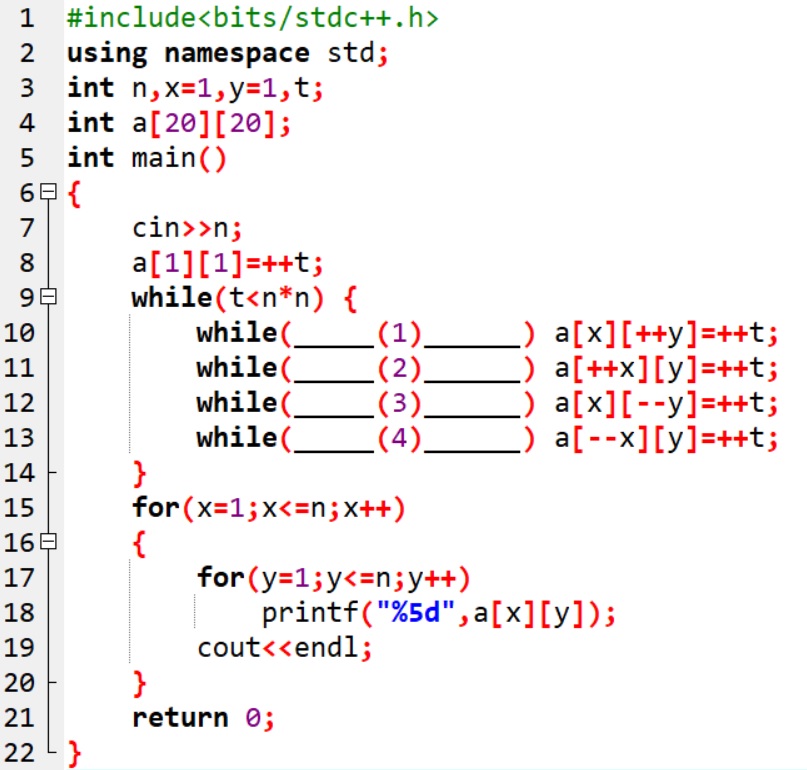Image resolution: width=807 pixels, height=770 pixels.
Task: Click the 'cout<<endl;' statement
Action: click(x=285, y=648)
